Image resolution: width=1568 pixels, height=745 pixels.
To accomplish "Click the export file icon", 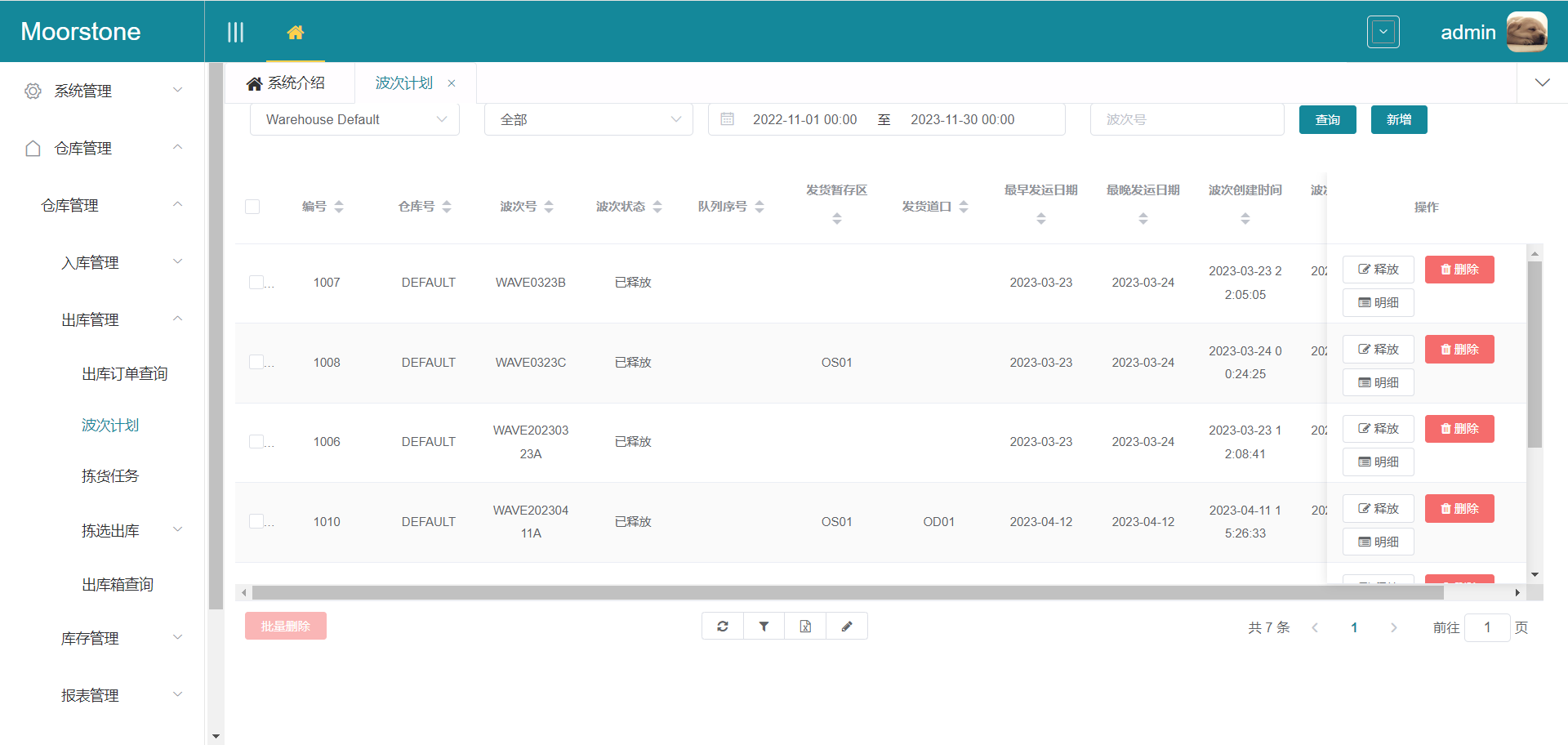I will coord(805,627).
